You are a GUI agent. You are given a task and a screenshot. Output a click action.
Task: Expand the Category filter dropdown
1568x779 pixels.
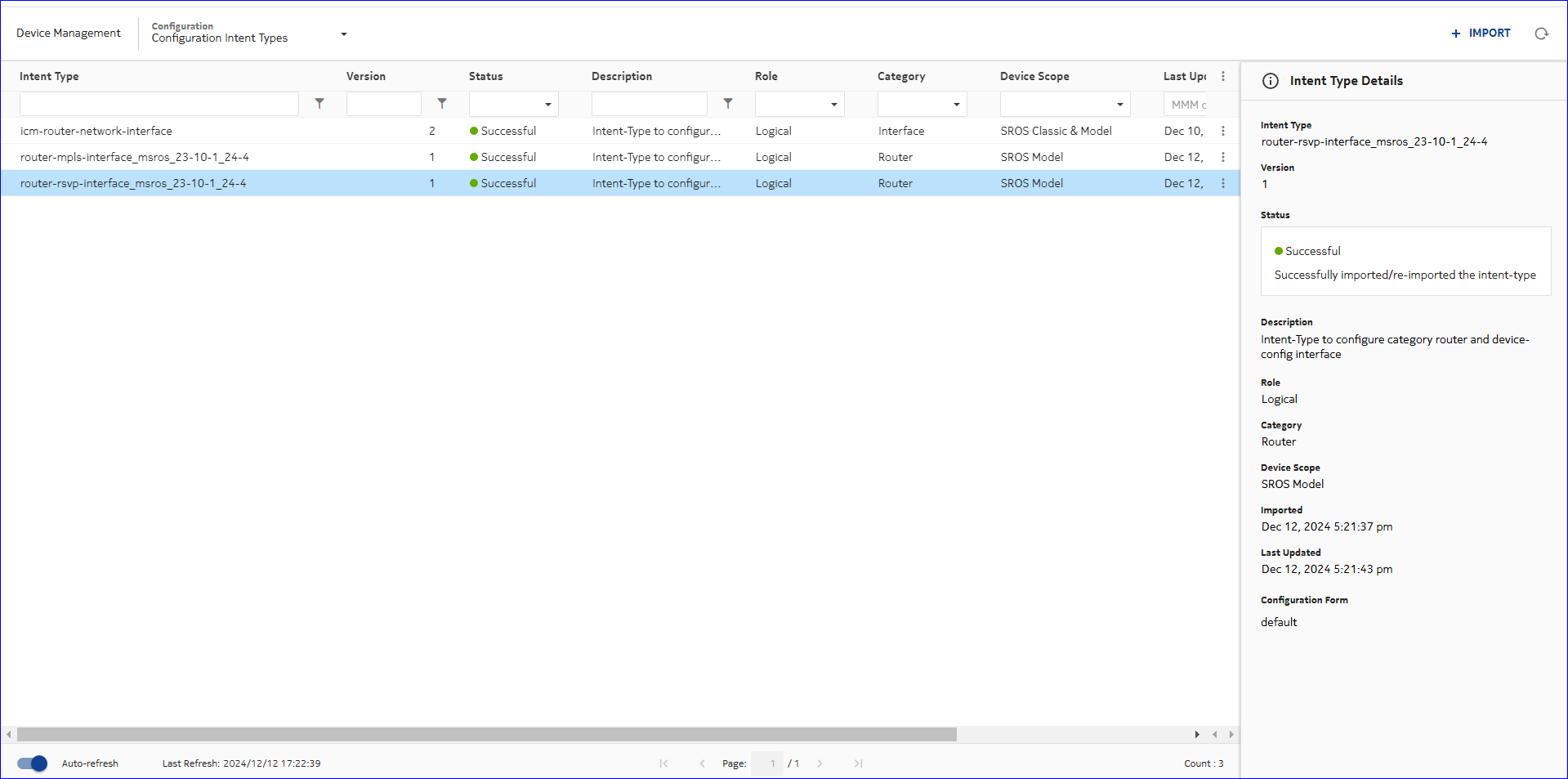[x=956, y=105]
